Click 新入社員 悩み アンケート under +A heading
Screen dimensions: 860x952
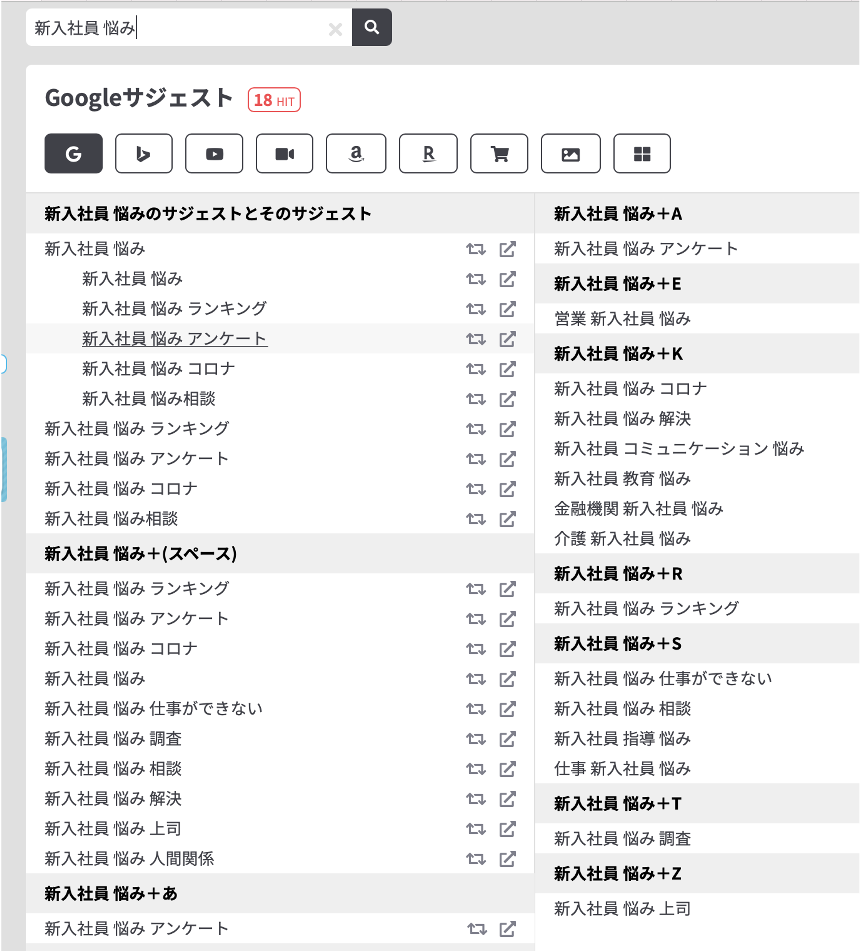pos(646,249)
